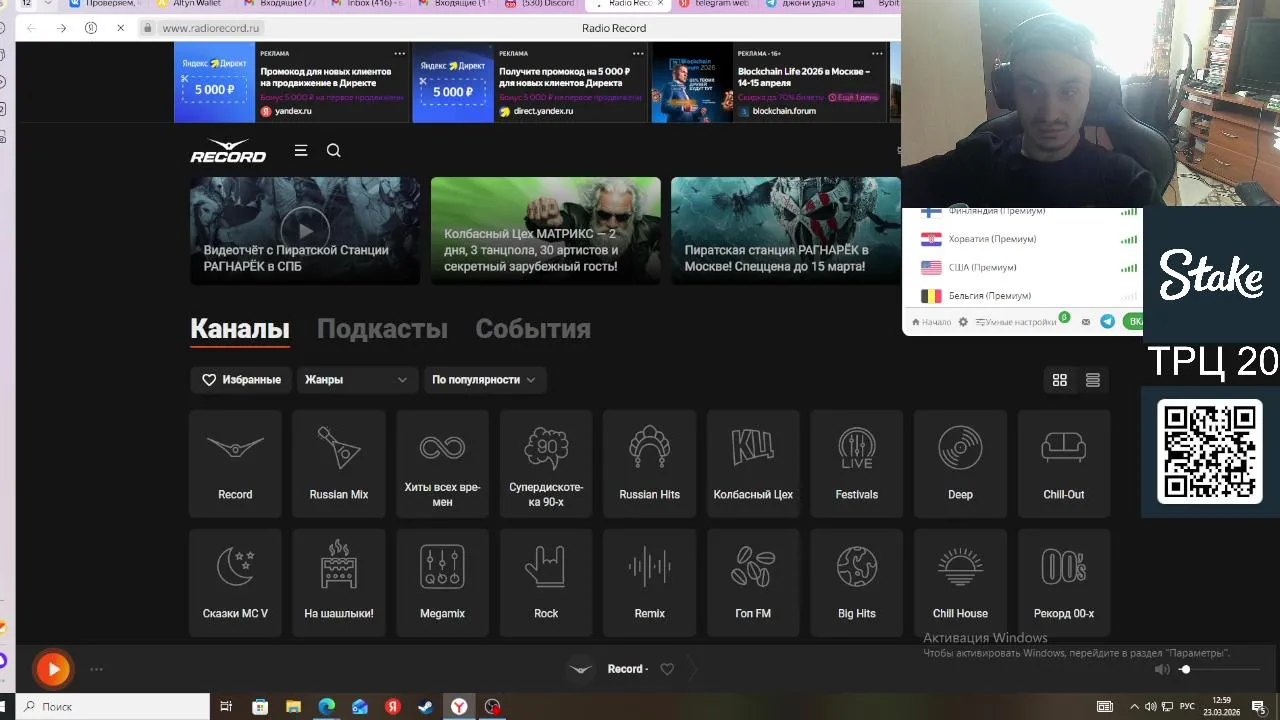Open the По популярности sort dropdown

click(485, 380)
